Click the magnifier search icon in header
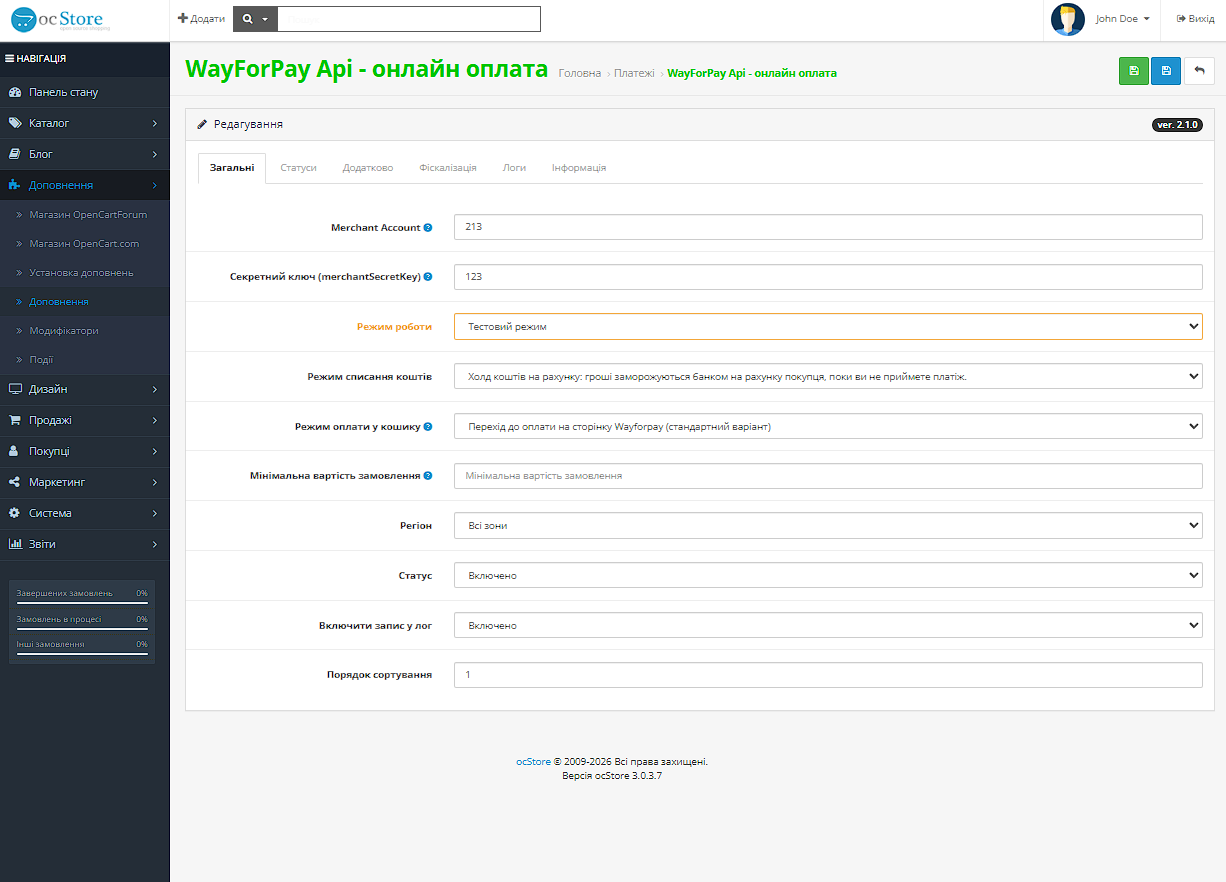The width and height of the screenshot is (1226, 882). pos(248,19)
